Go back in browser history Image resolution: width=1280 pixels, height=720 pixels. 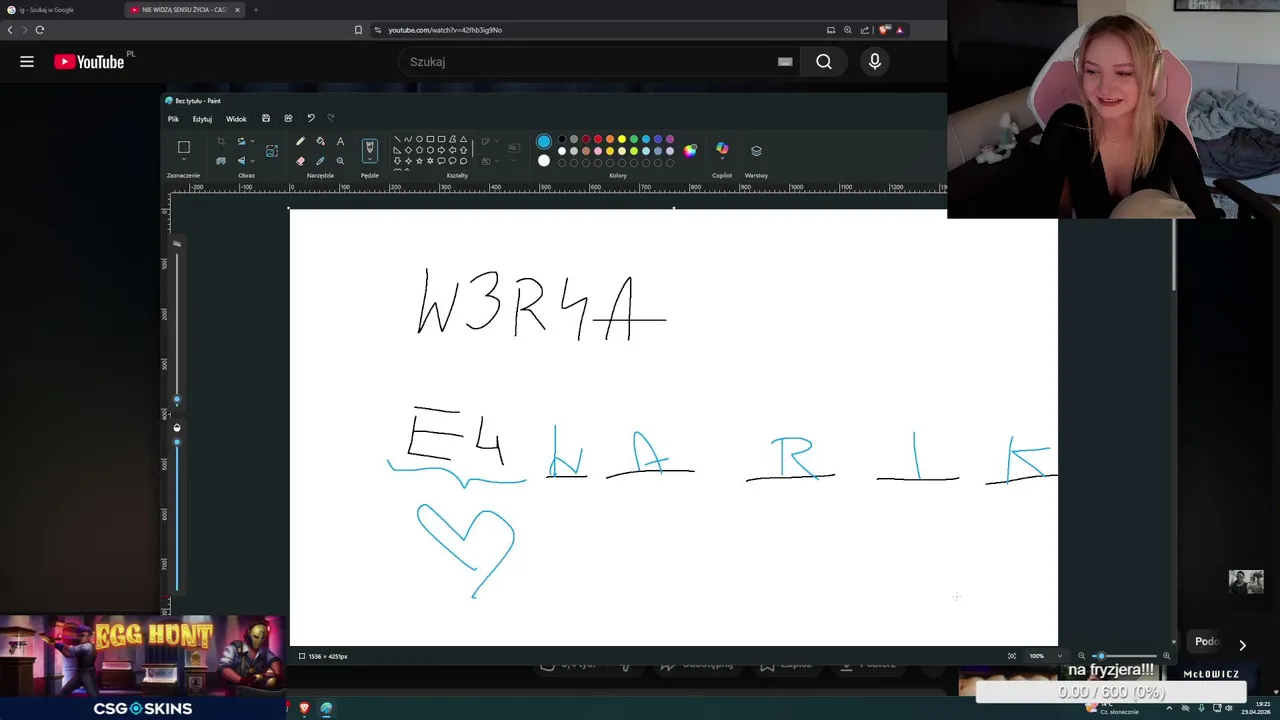pos(10,30)
